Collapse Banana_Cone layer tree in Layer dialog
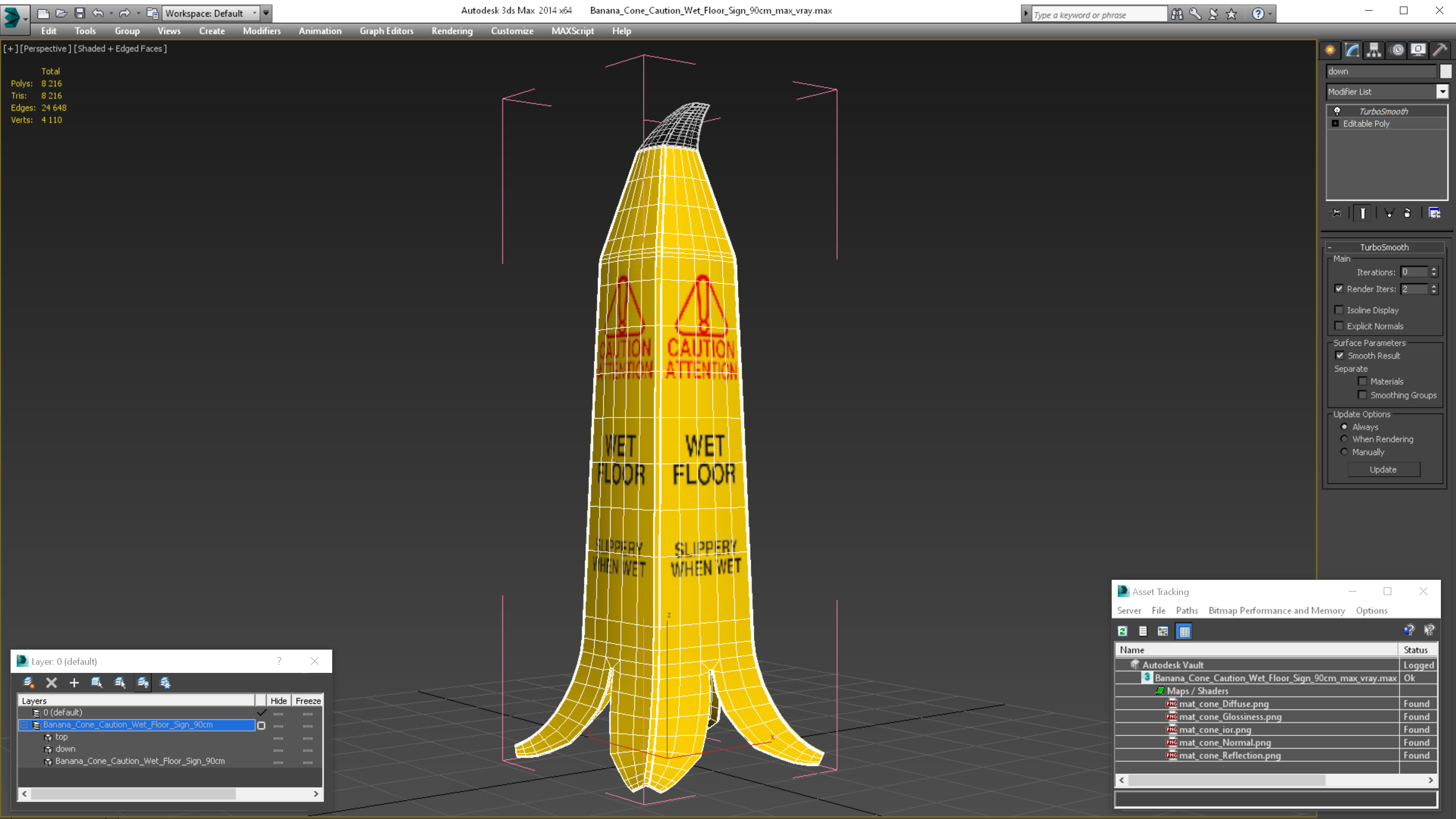 (x=24, y=724)
